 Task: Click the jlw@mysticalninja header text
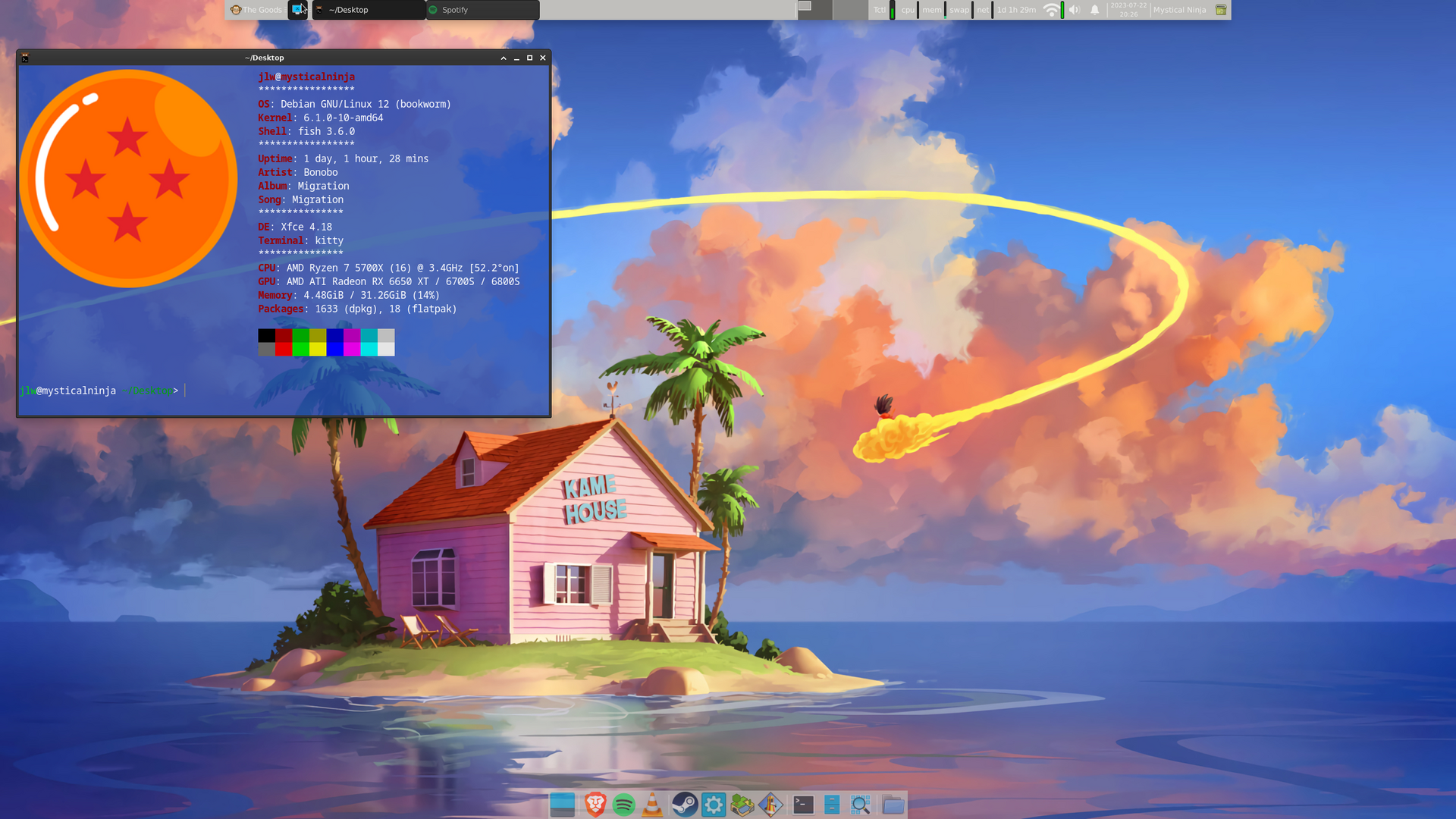tap(306, 77)
